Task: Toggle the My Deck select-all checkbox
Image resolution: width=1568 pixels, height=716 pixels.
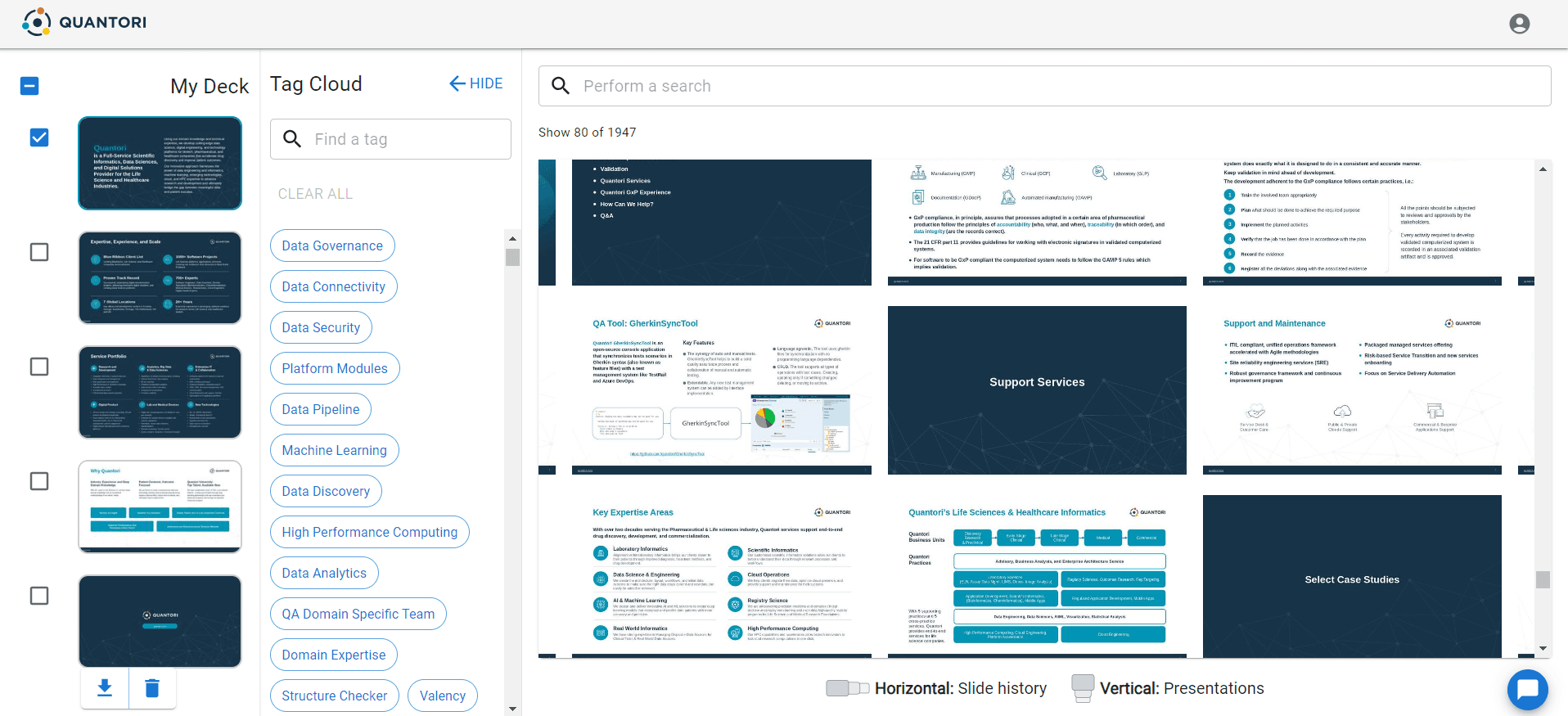Action: (x=29, y=86)
